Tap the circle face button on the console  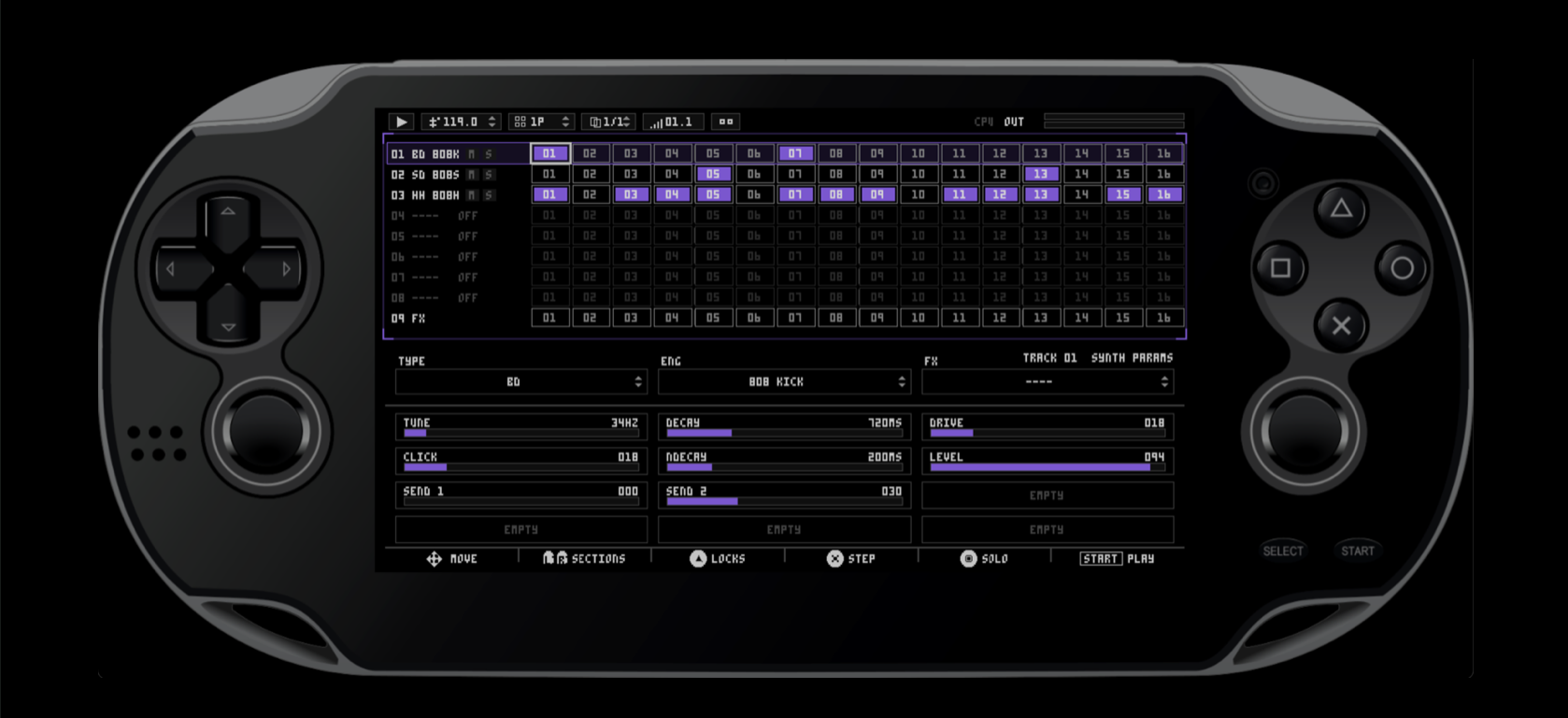1402,268
